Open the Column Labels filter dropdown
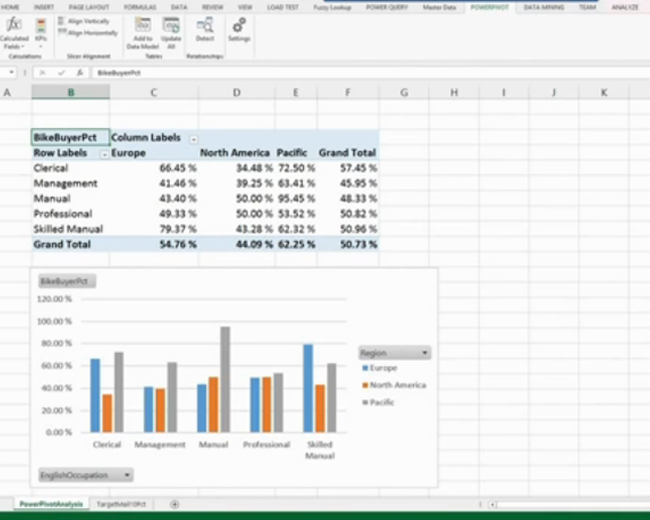Viewport: 650px width, 520px height. pos(193,138)
